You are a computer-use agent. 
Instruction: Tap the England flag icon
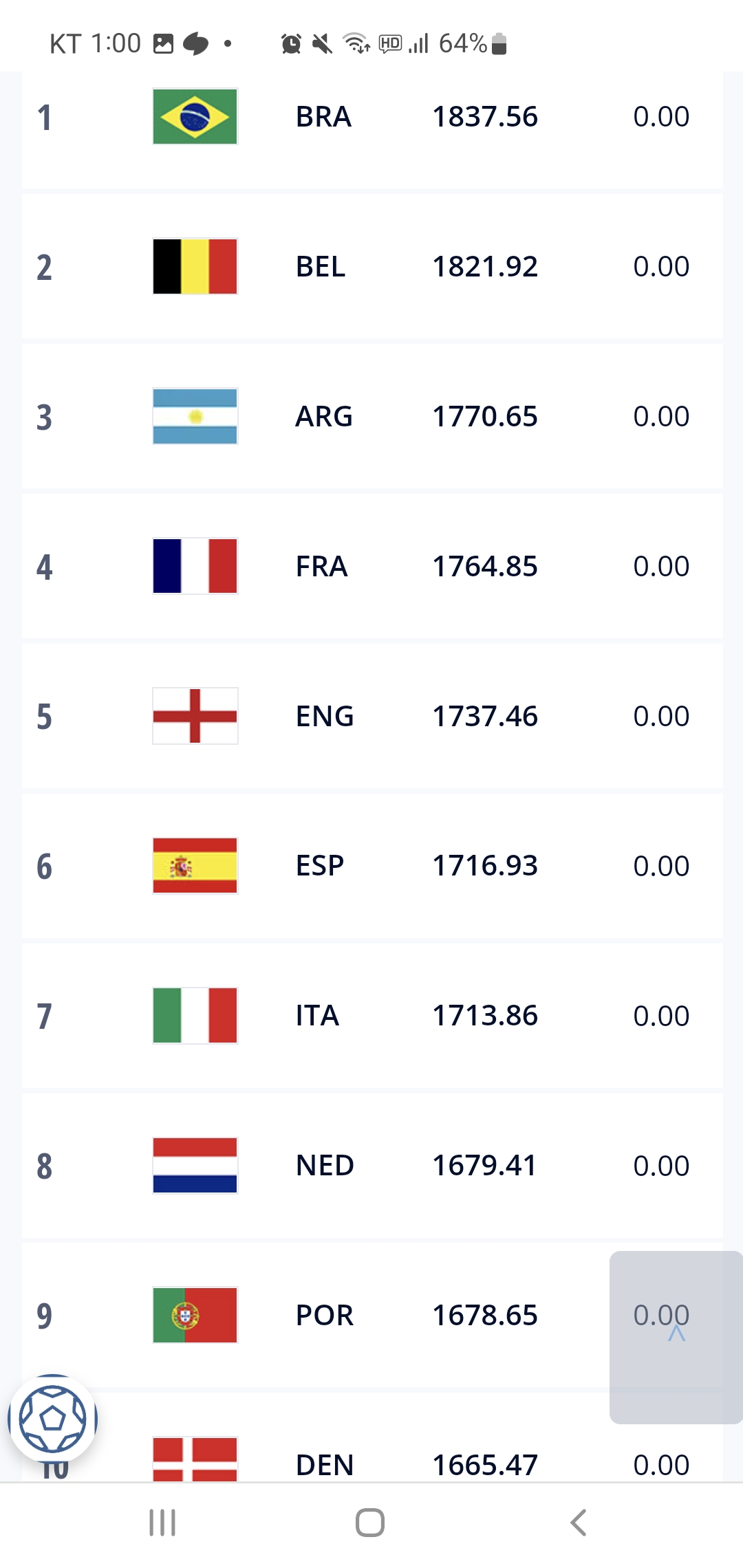click(195, 716)
